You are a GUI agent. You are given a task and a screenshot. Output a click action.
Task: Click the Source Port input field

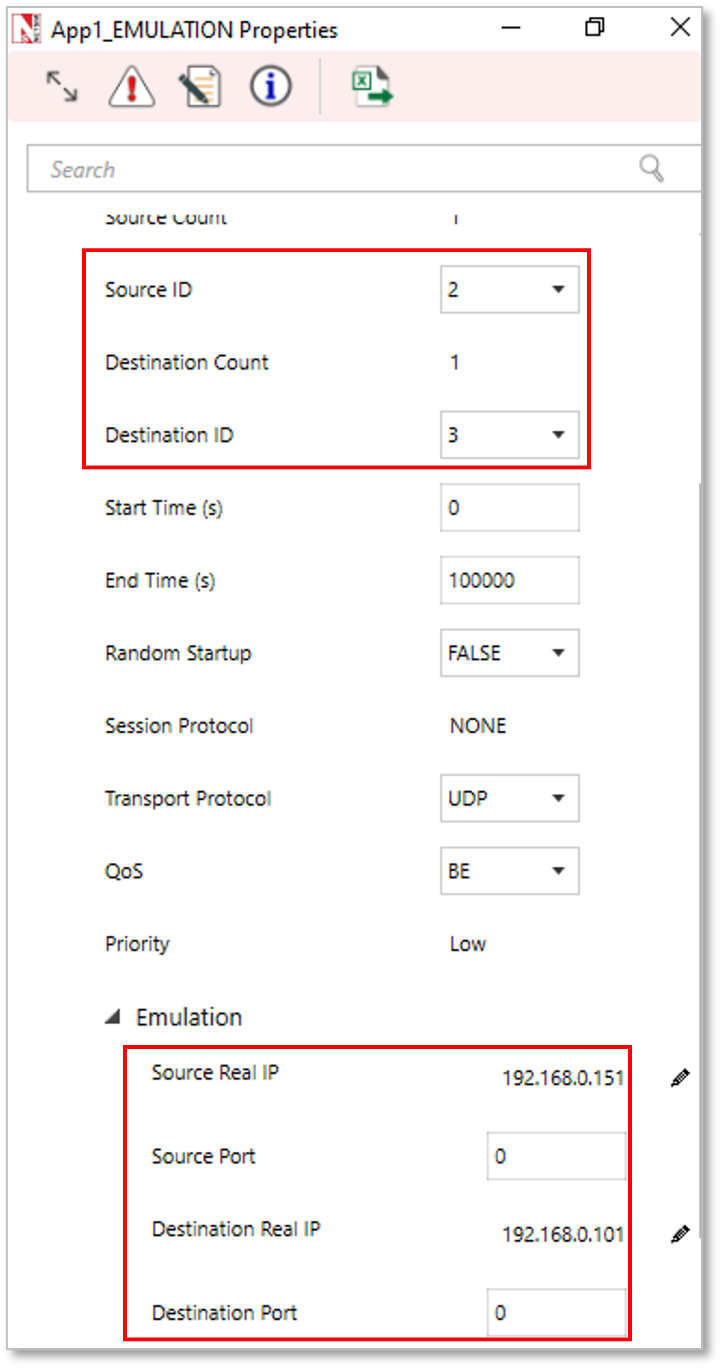(x=556, y=1157)
